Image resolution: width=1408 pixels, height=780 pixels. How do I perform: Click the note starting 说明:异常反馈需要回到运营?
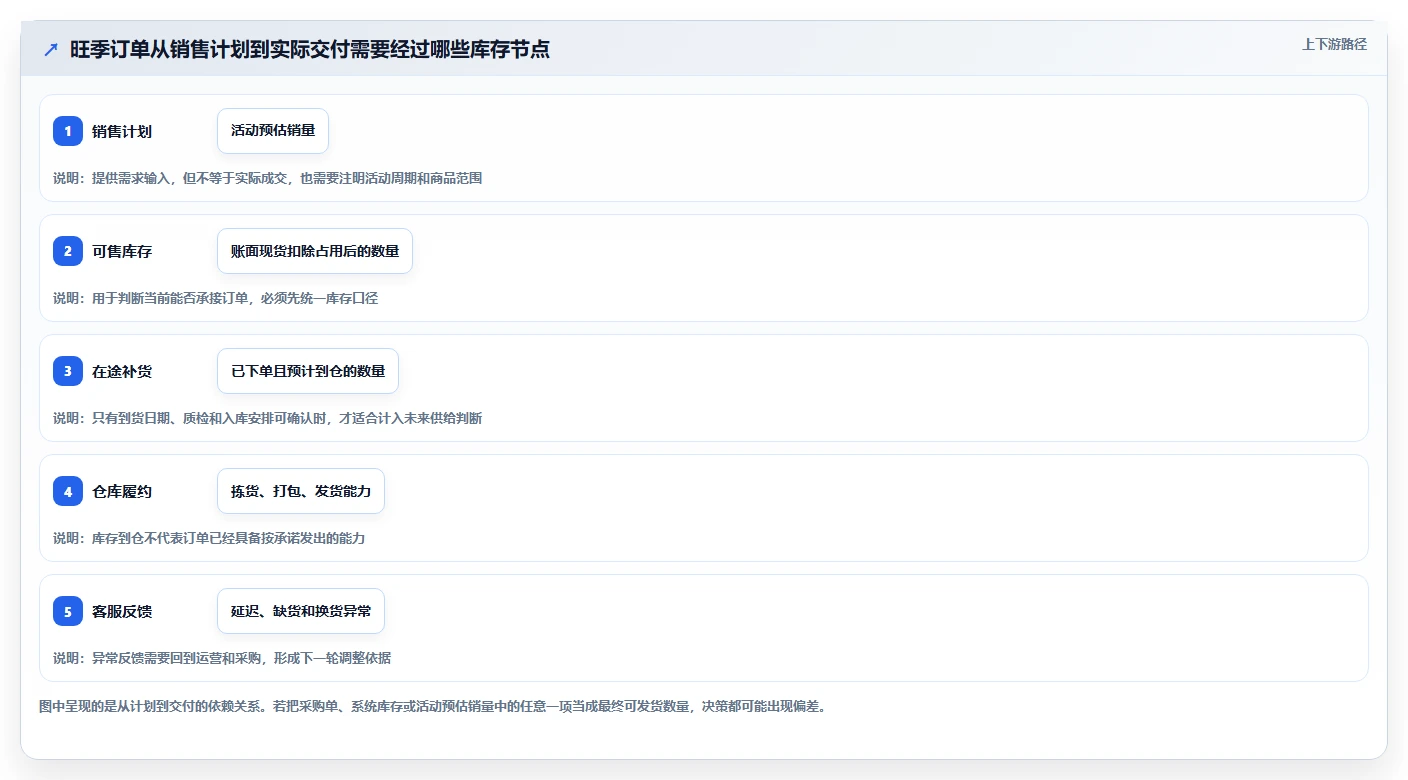click(222, 658)
